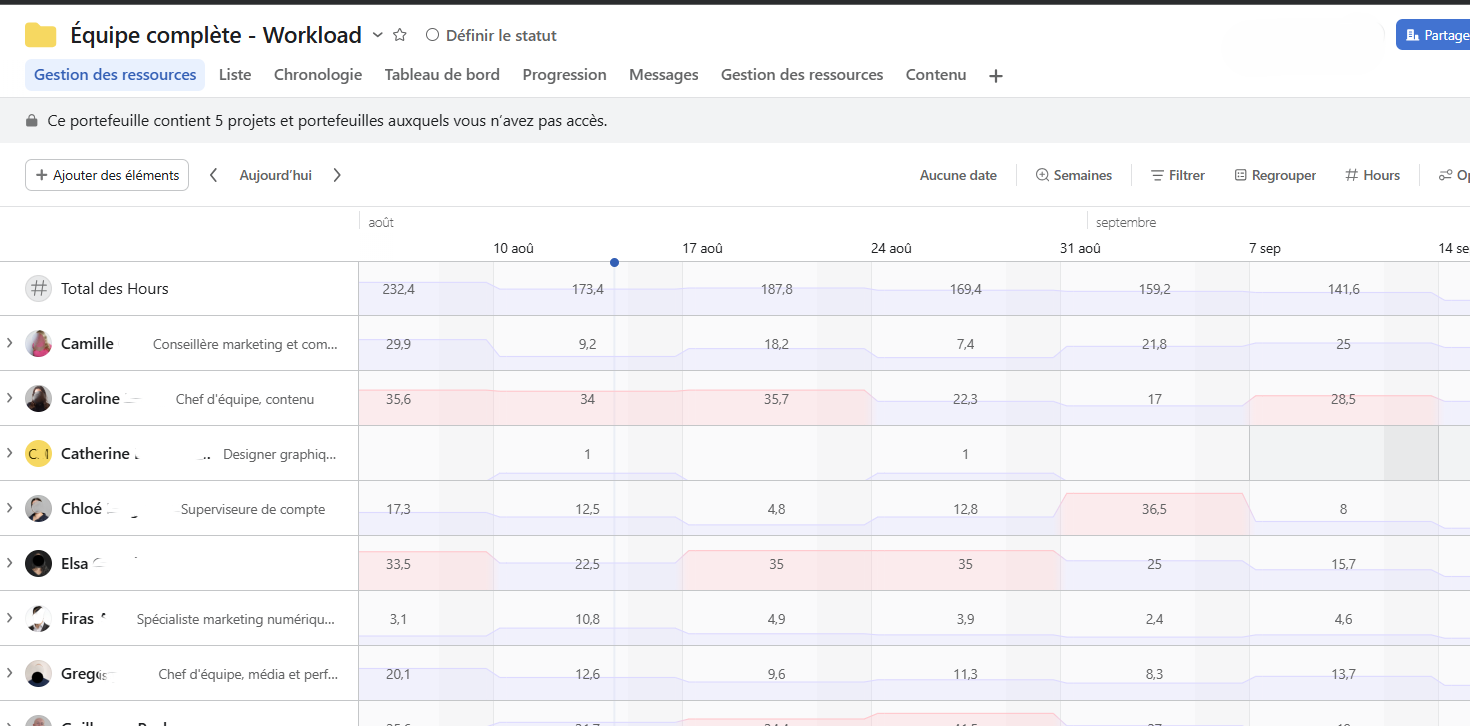Star the Équipe complète portfolio as favorite

coord(400,35)
